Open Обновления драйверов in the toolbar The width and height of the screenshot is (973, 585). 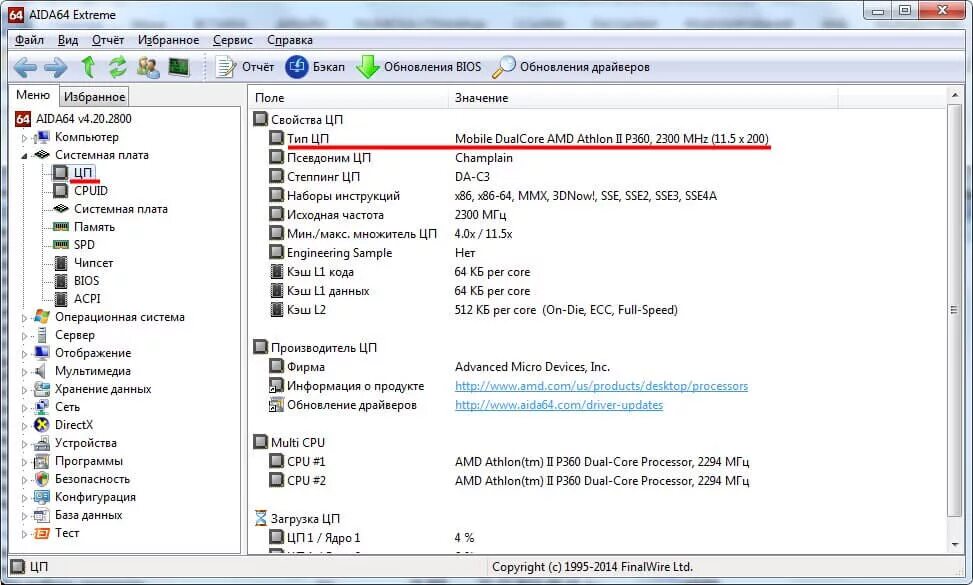[571, 66]
